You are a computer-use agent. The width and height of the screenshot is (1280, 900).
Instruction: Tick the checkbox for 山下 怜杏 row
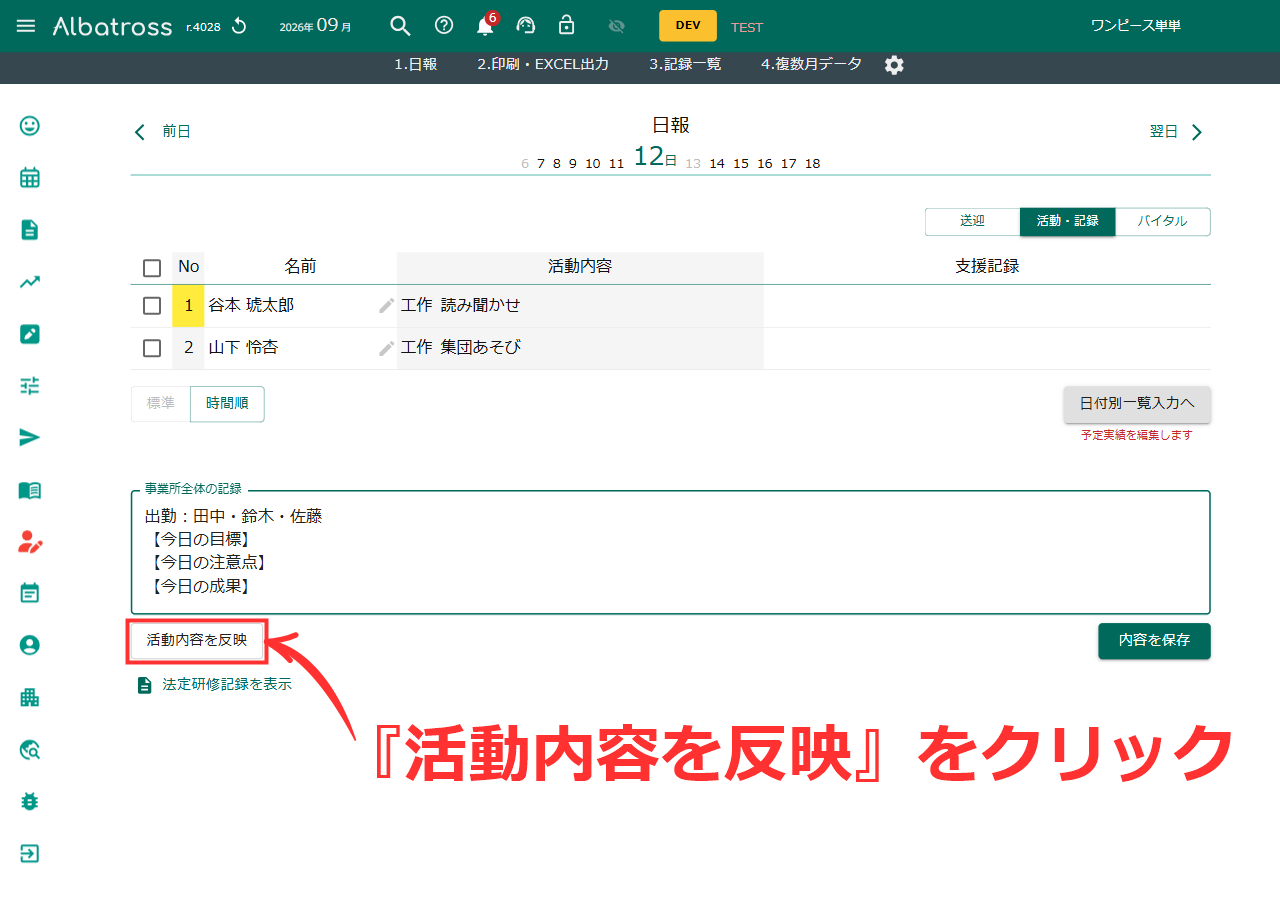[152, 348]
